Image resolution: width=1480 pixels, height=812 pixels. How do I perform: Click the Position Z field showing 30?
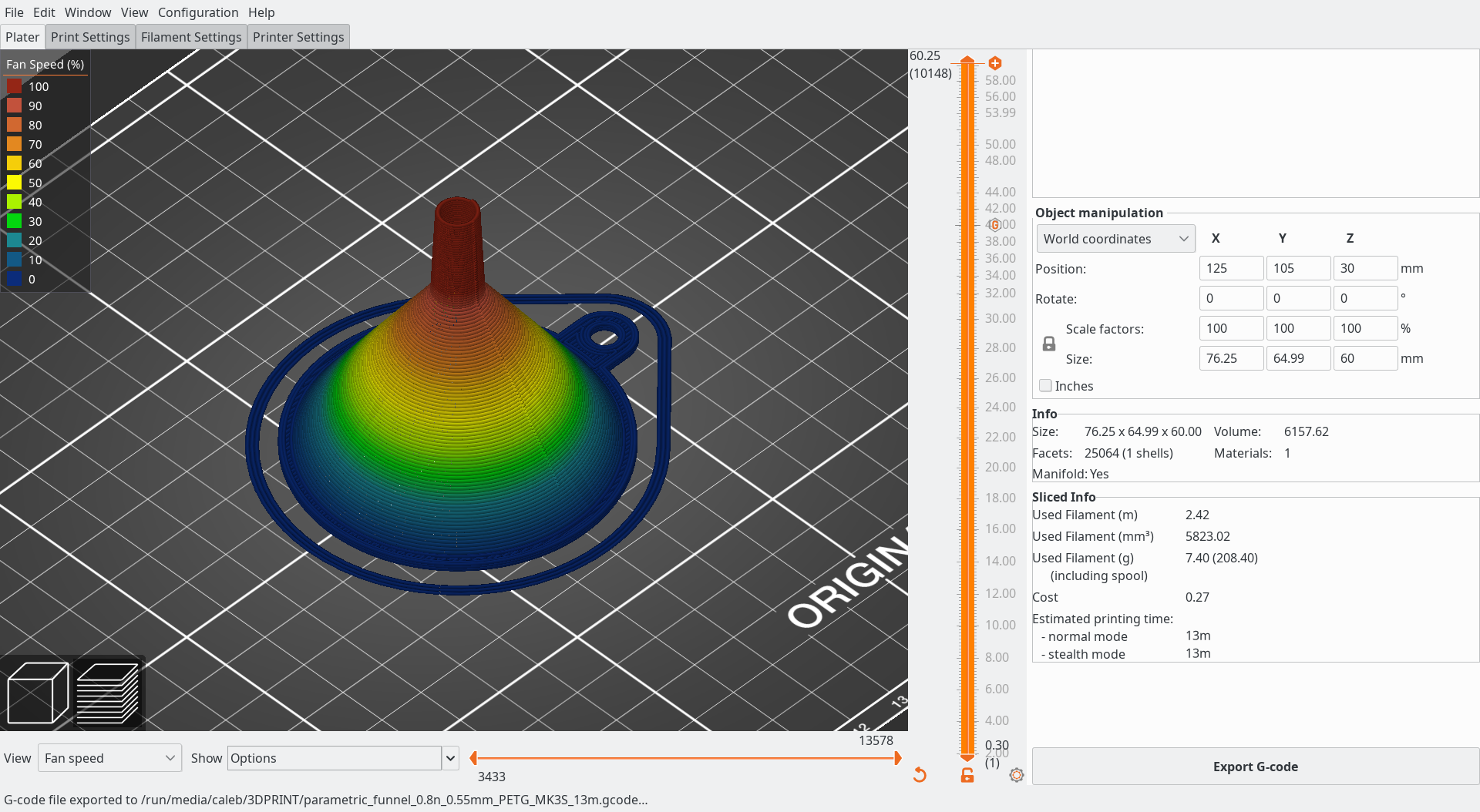(x=1365, y=268)
